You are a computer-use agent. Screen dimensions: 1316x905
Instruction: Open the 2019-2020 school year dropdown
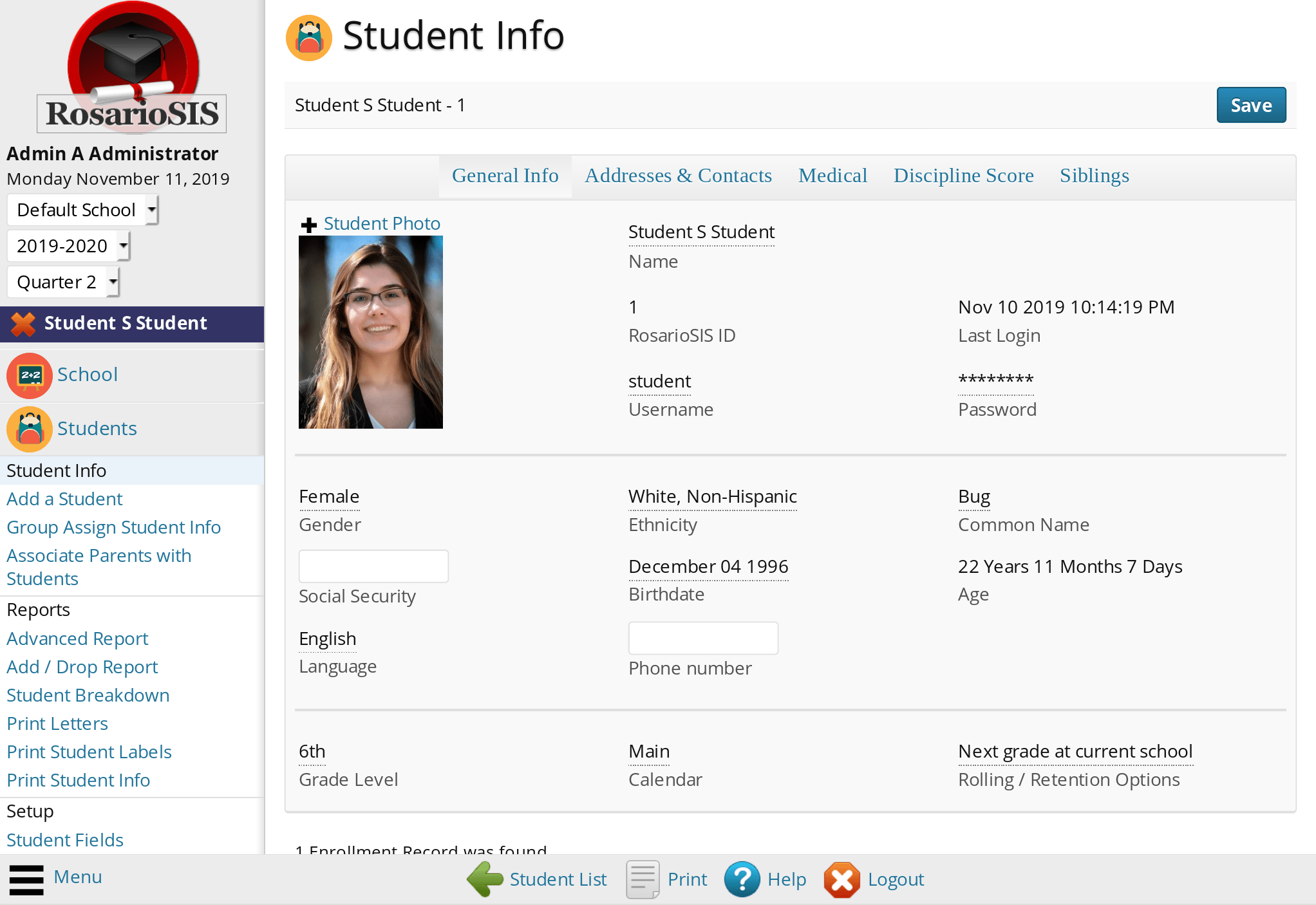[68, 246]
